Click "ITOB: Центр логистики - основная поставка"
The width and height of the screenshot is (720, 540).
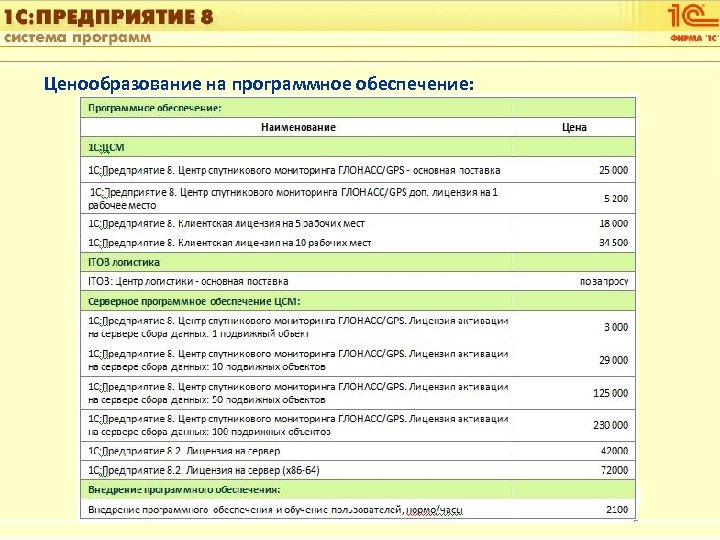[x=188, y=281]
